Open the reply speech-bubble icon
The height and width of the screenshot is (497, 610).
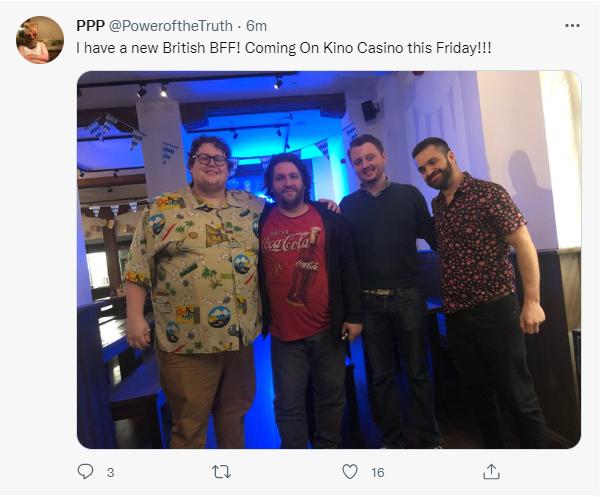tap(85, 472)
